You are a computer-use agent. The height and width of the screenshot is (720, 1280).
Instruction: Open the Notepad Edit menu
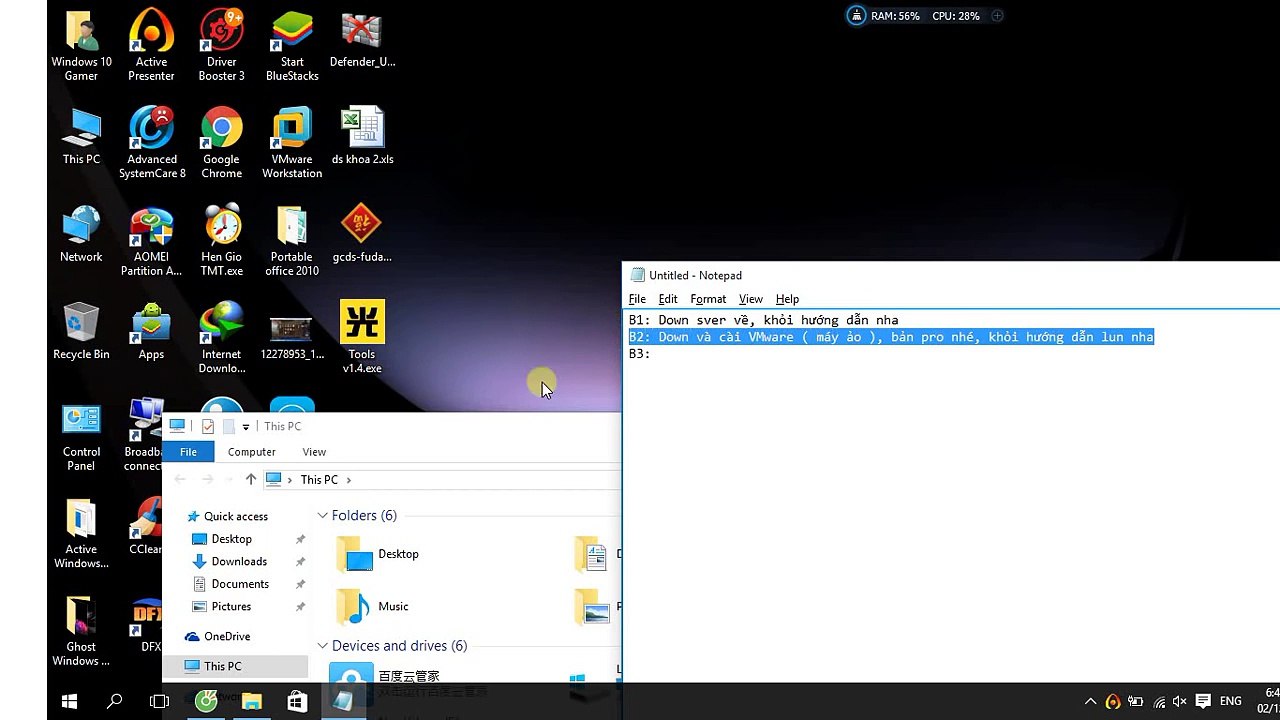click(x=668, y=299)
